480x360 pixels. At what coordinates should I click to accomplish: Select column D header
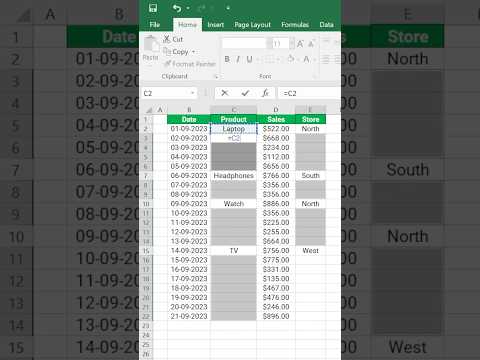pyautogui.click(x=276, y=110)
